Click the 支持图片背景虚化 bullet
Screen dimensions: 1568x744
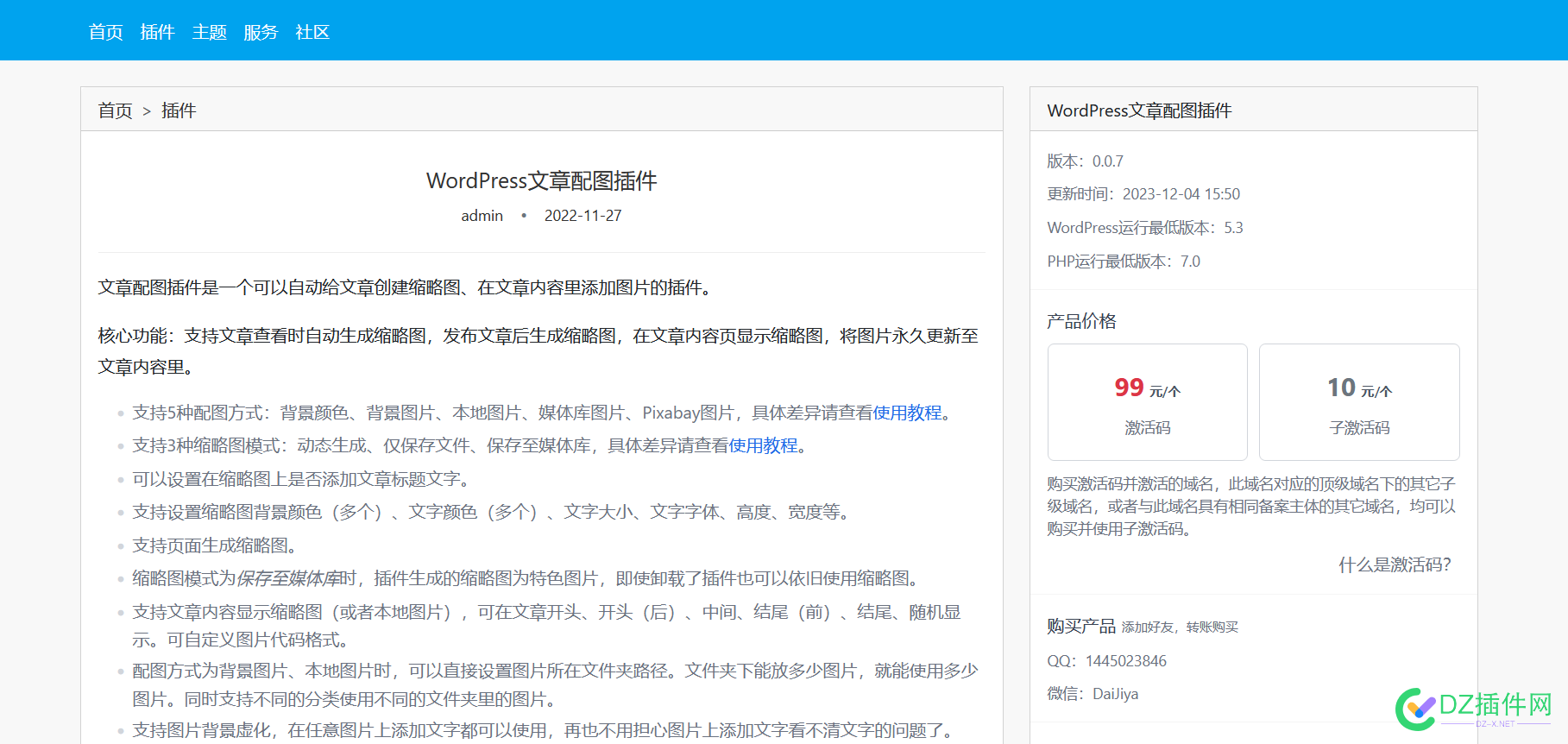[545, 730]
